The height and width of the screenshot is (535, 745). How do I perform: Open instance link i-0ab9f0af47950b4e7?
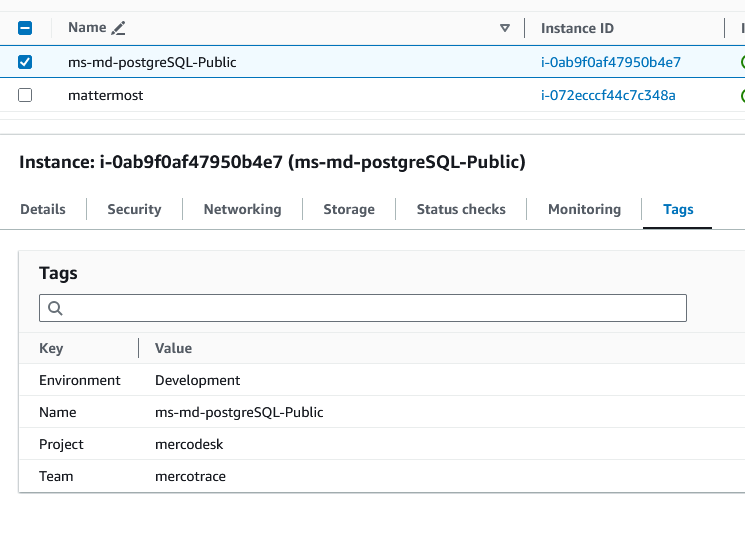tap(611, 62)
